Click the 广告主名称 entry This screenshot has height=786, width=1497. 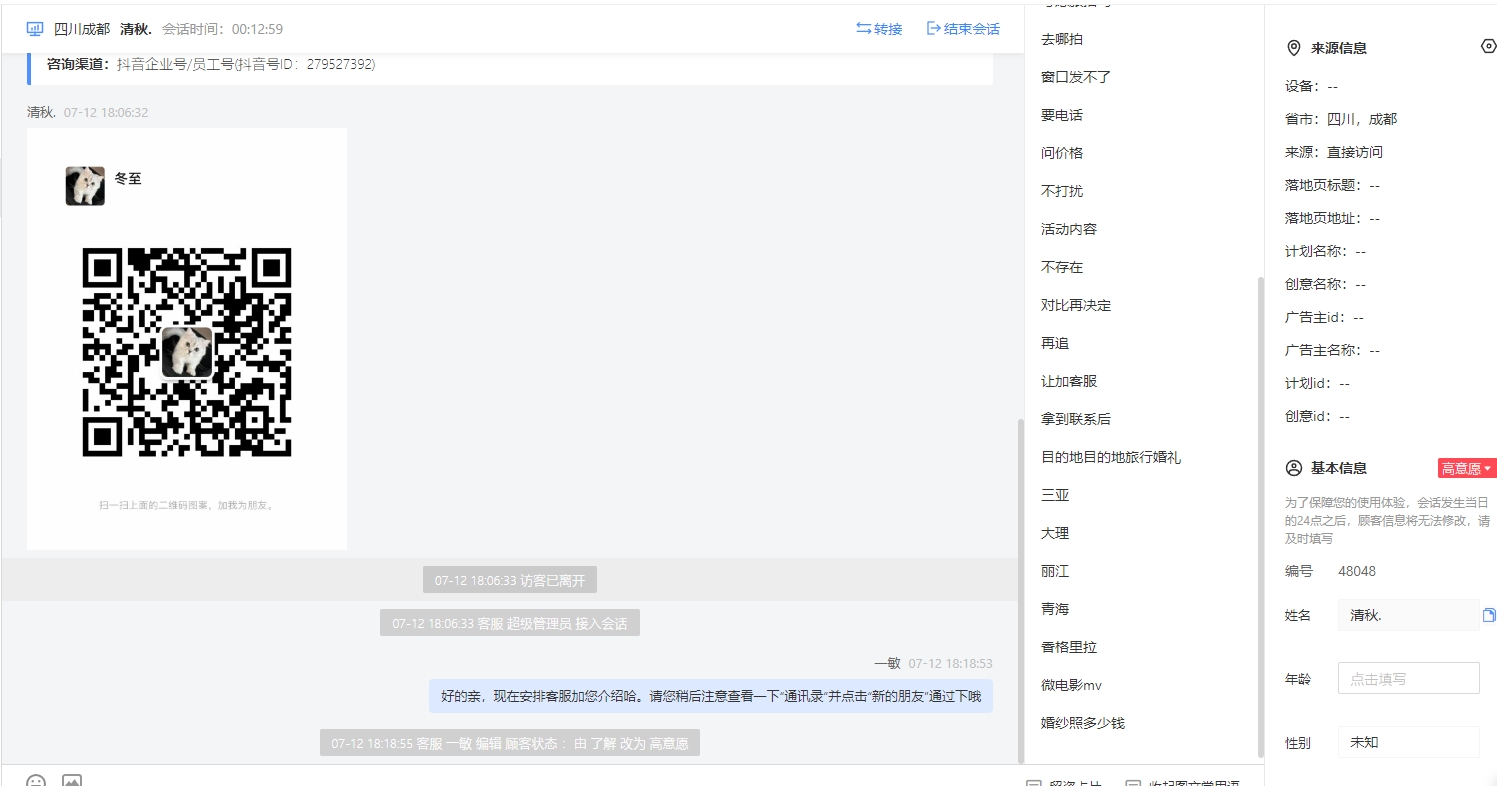click(1333, 350)
